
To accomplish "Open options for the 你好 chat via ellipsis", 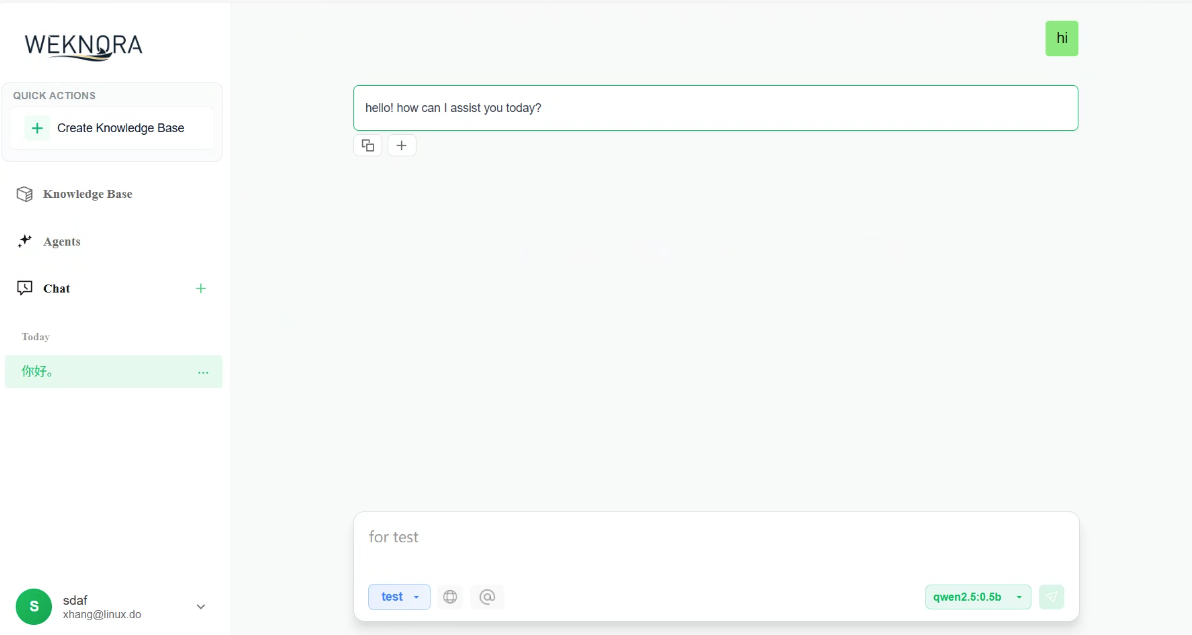I will (x=203, y=371).
